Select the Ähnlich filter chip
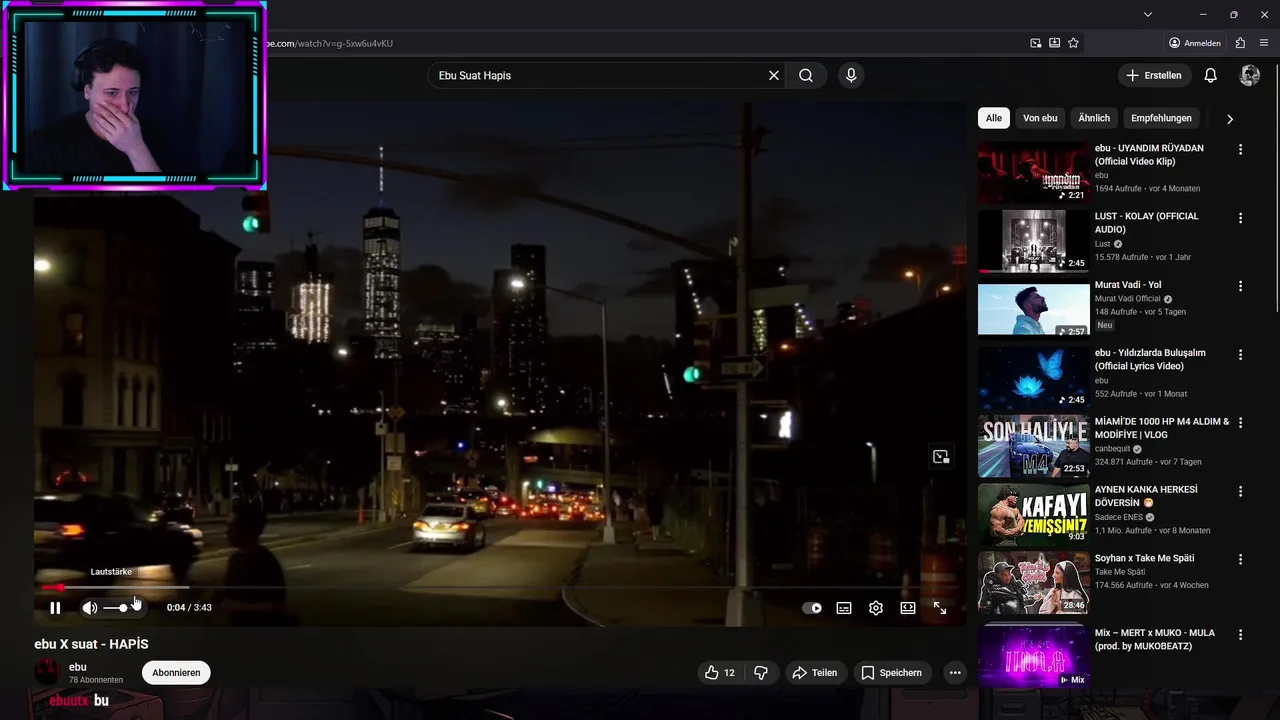The height and width of the screenshot is (720, 1280). pos(1094,118)
